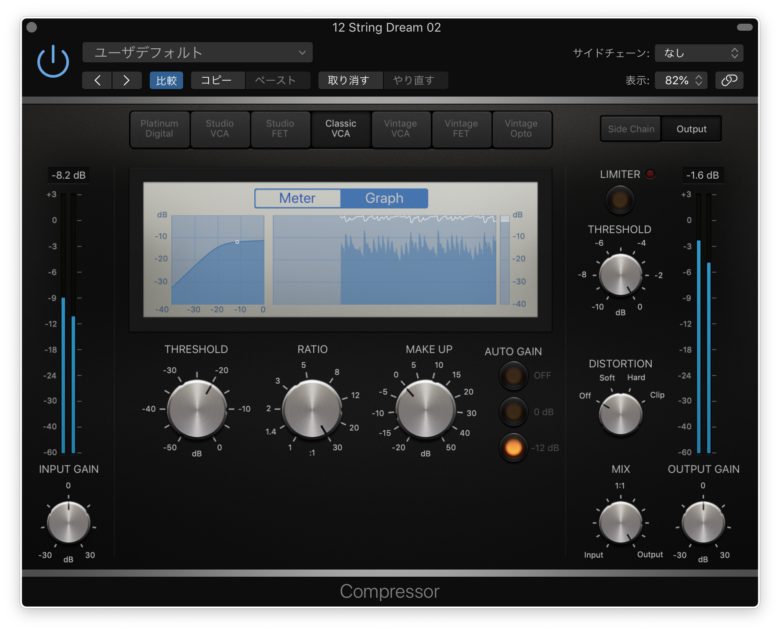Screen dimensions: 780x632
Task: Open the ユーザデフォルト preset dropdown
Action: coord(197,52)
